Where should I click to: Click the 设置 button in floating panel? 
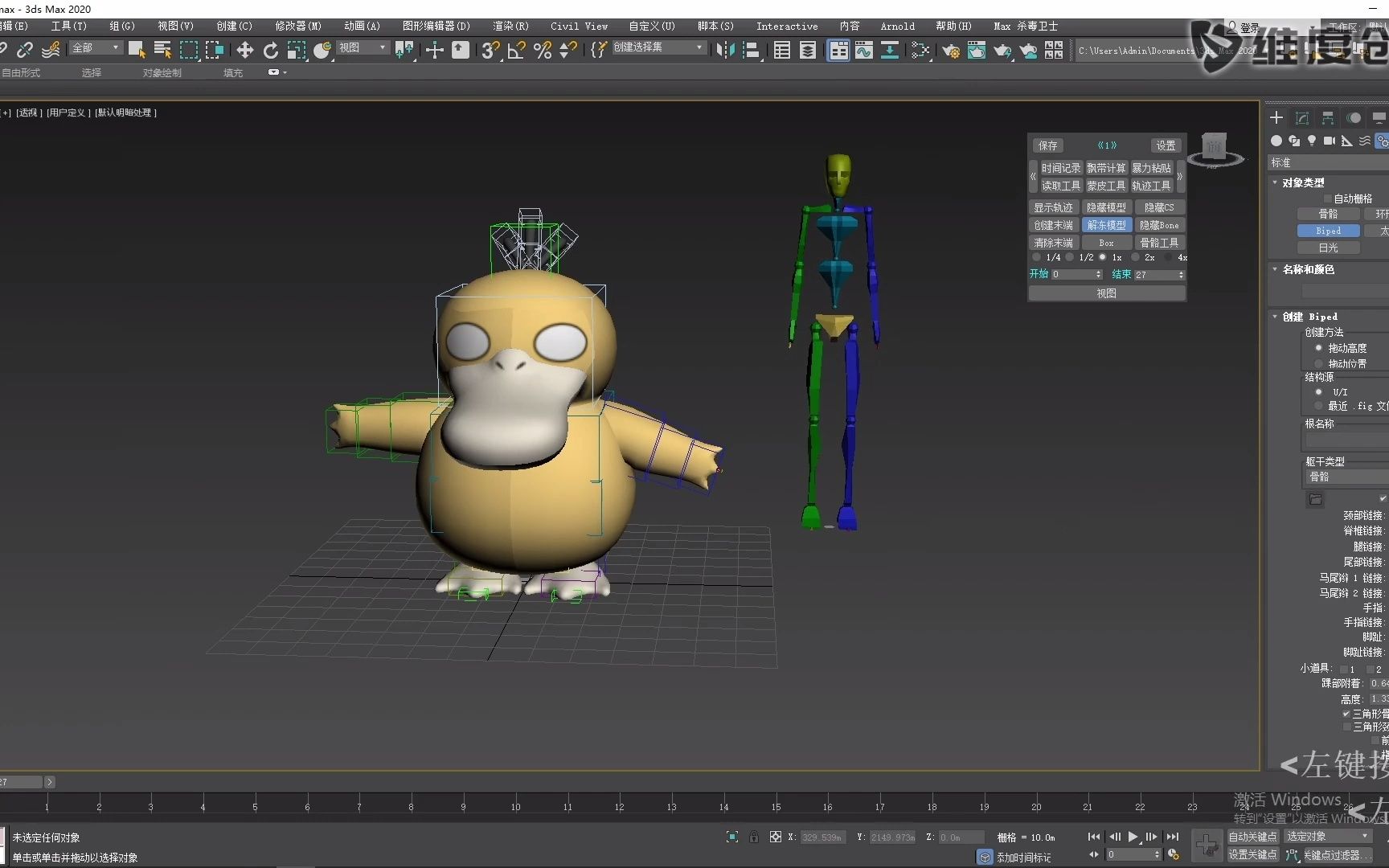pos(1166,145)
